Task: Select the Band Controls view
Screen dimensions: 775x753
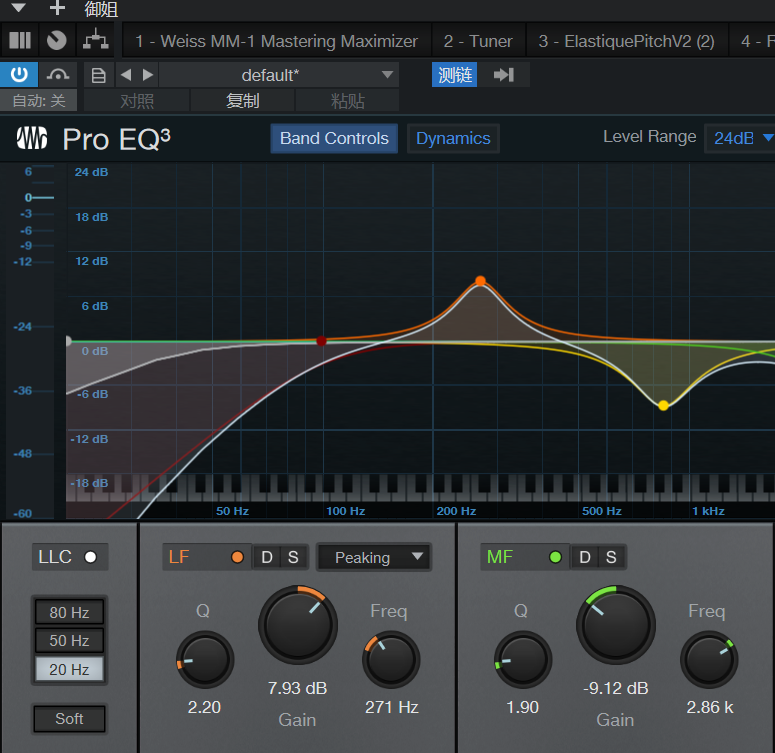Action: click(x=334, y=138)
